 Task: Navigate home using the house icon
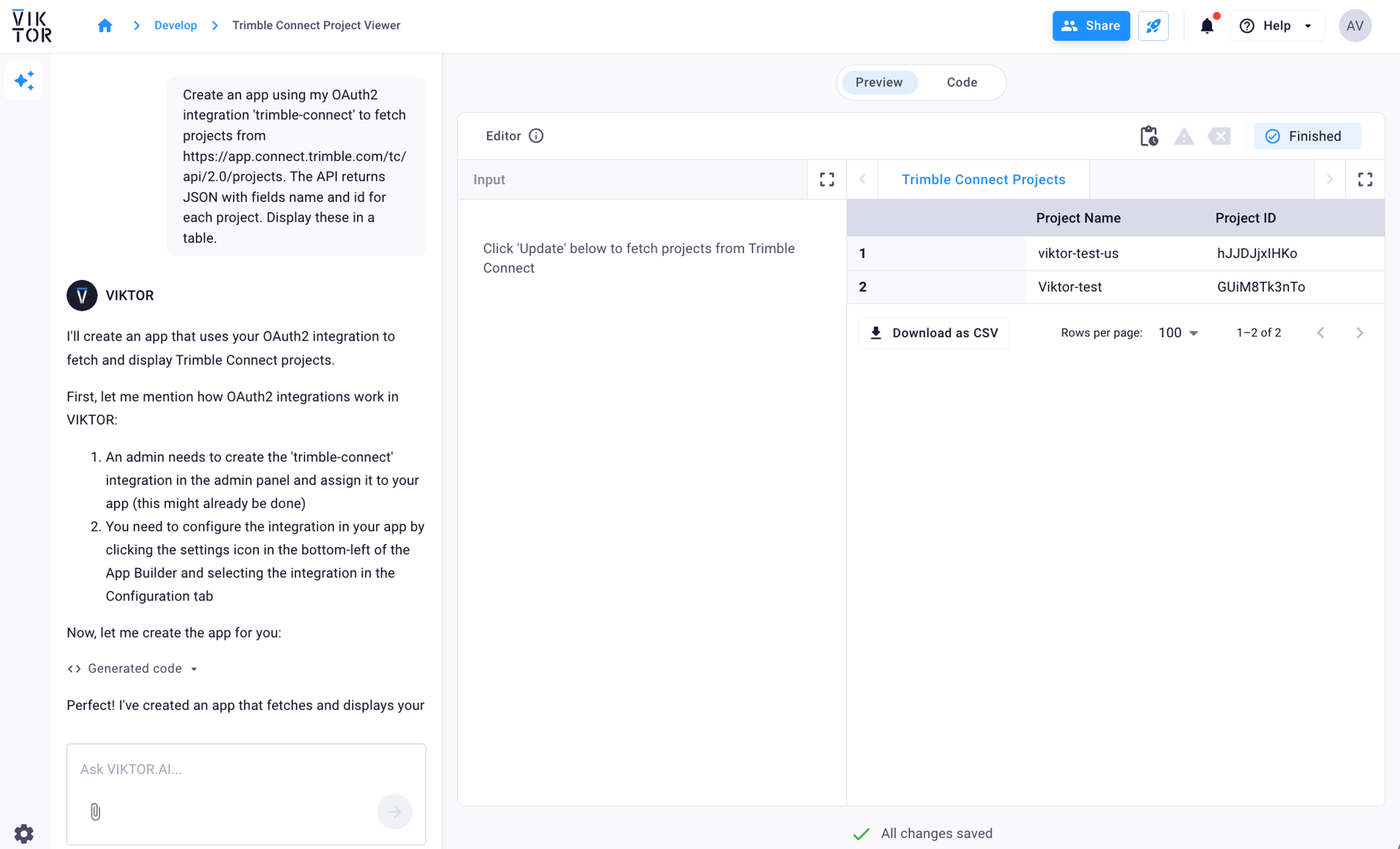click(105, 25)
